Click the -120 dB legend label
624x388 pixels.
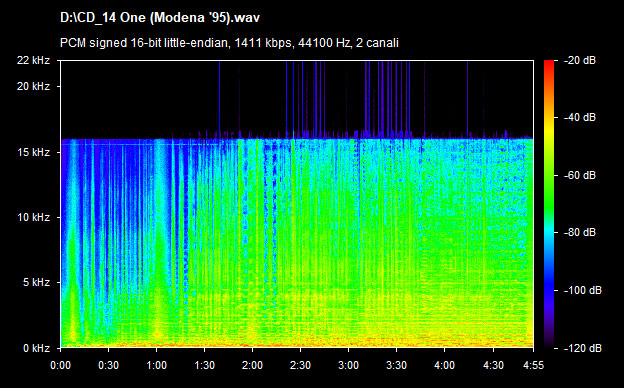coord(583,349)
